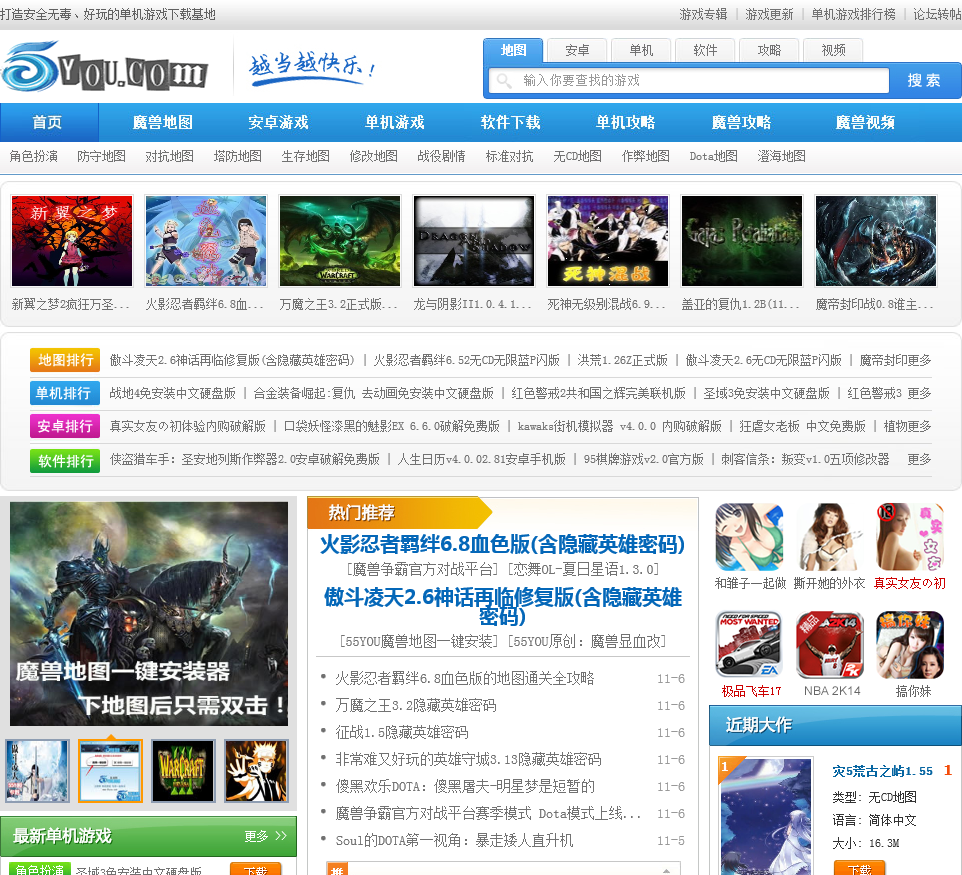Click the magnifier icon in search box
The image size is (962, 875).
504,80
